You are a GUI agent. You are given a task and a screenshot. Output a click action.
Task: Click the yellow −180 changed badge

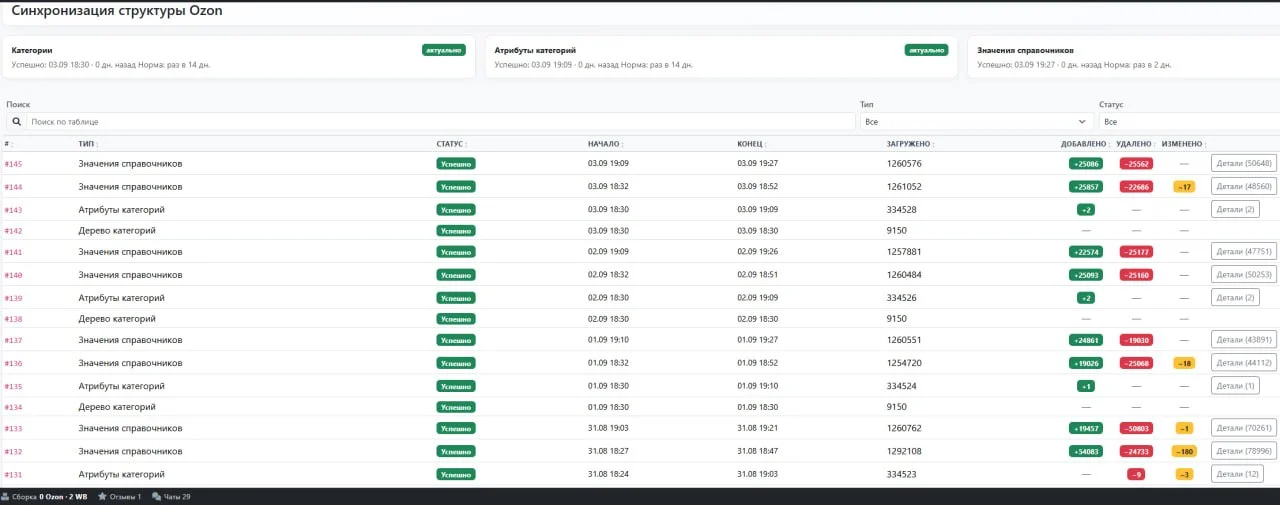[x=1184, y=451]
